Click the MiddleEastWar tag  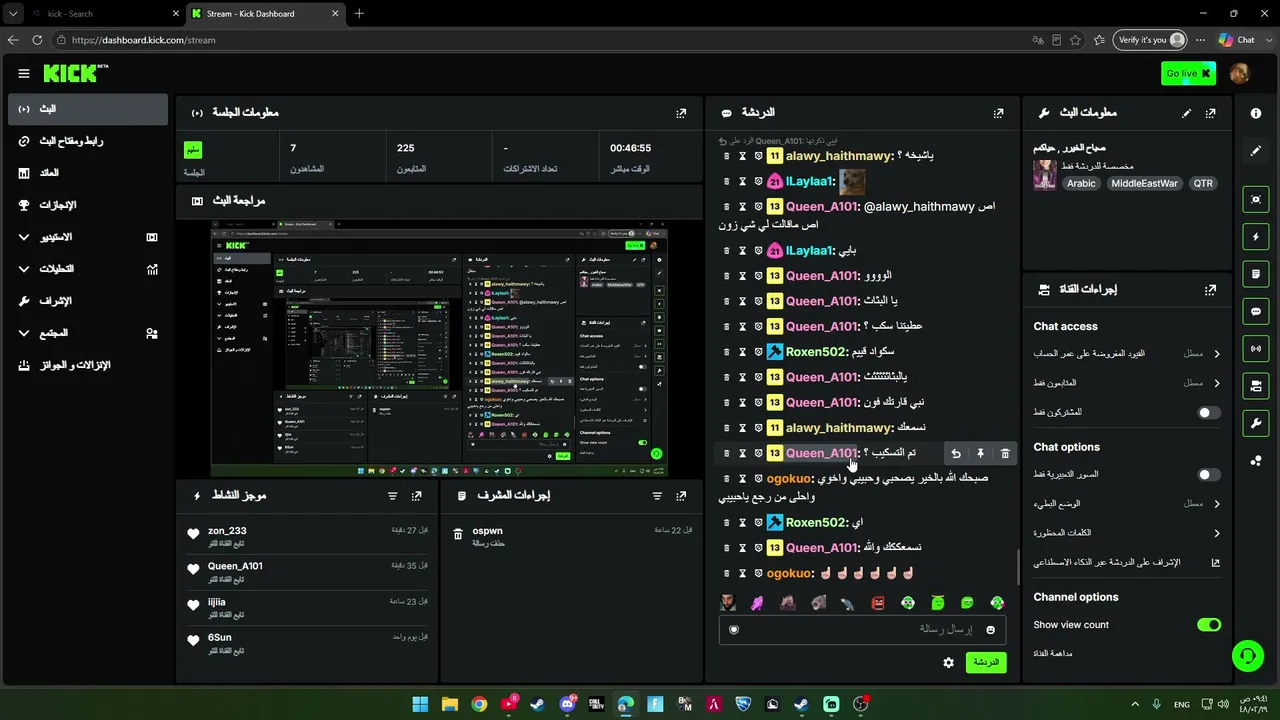point(1144,184)
